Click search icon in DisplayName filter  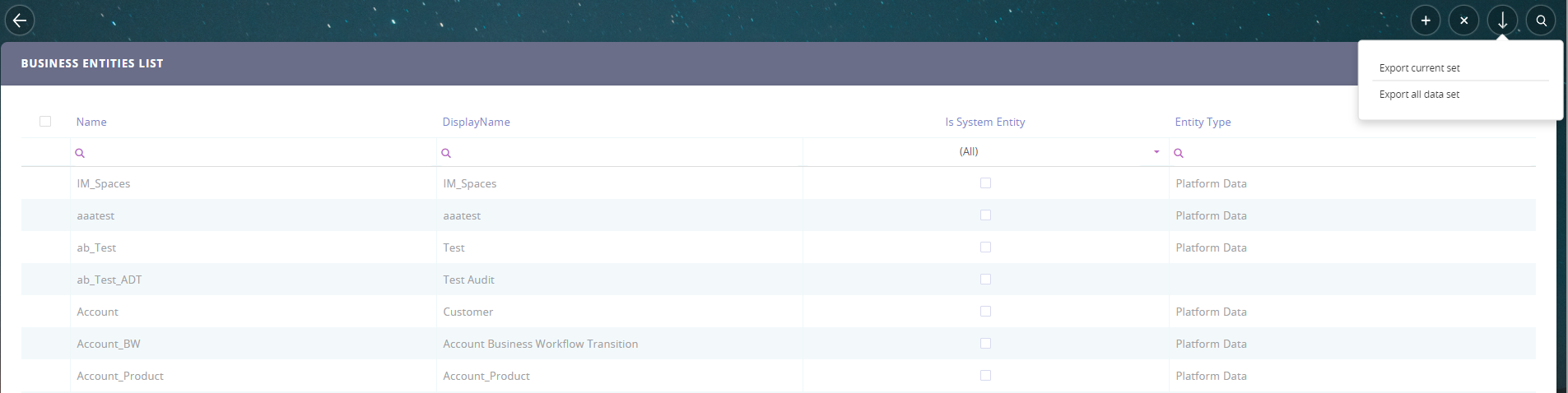point(446,153)
